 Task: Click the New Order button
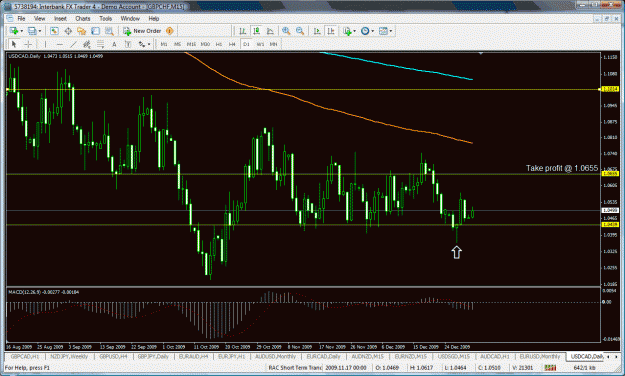(x=142, y=31)
